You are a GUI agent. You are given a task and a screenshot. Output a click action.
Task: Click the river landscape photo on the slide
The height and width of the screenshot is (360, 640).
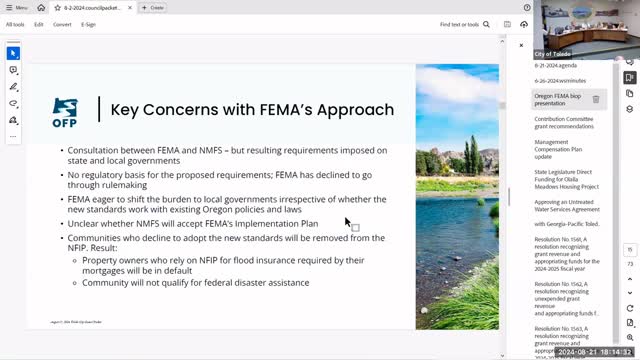click(x=457, y=197)
